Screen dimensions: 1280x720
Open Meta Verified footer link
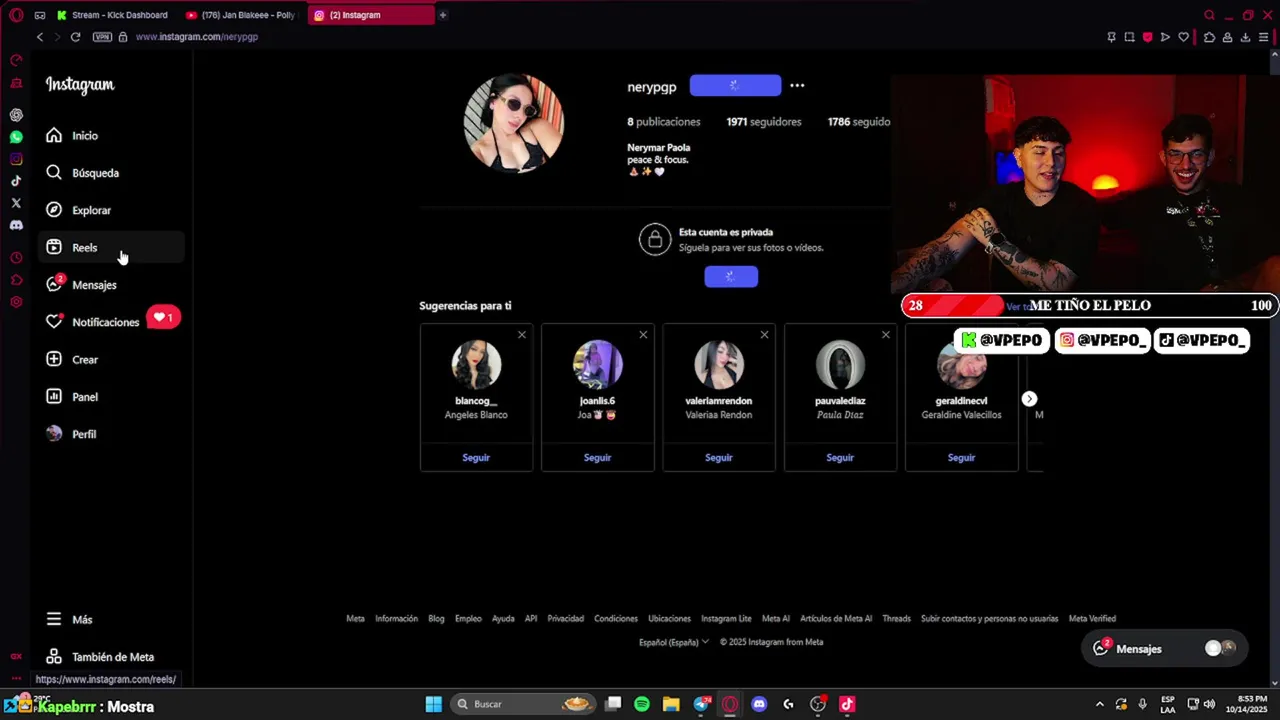[1092, 618]
